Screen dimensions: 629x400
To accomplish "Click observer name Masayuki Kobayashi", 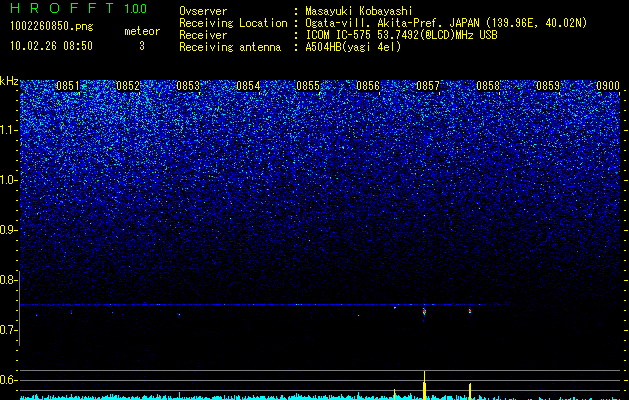I will pos(359,11).
